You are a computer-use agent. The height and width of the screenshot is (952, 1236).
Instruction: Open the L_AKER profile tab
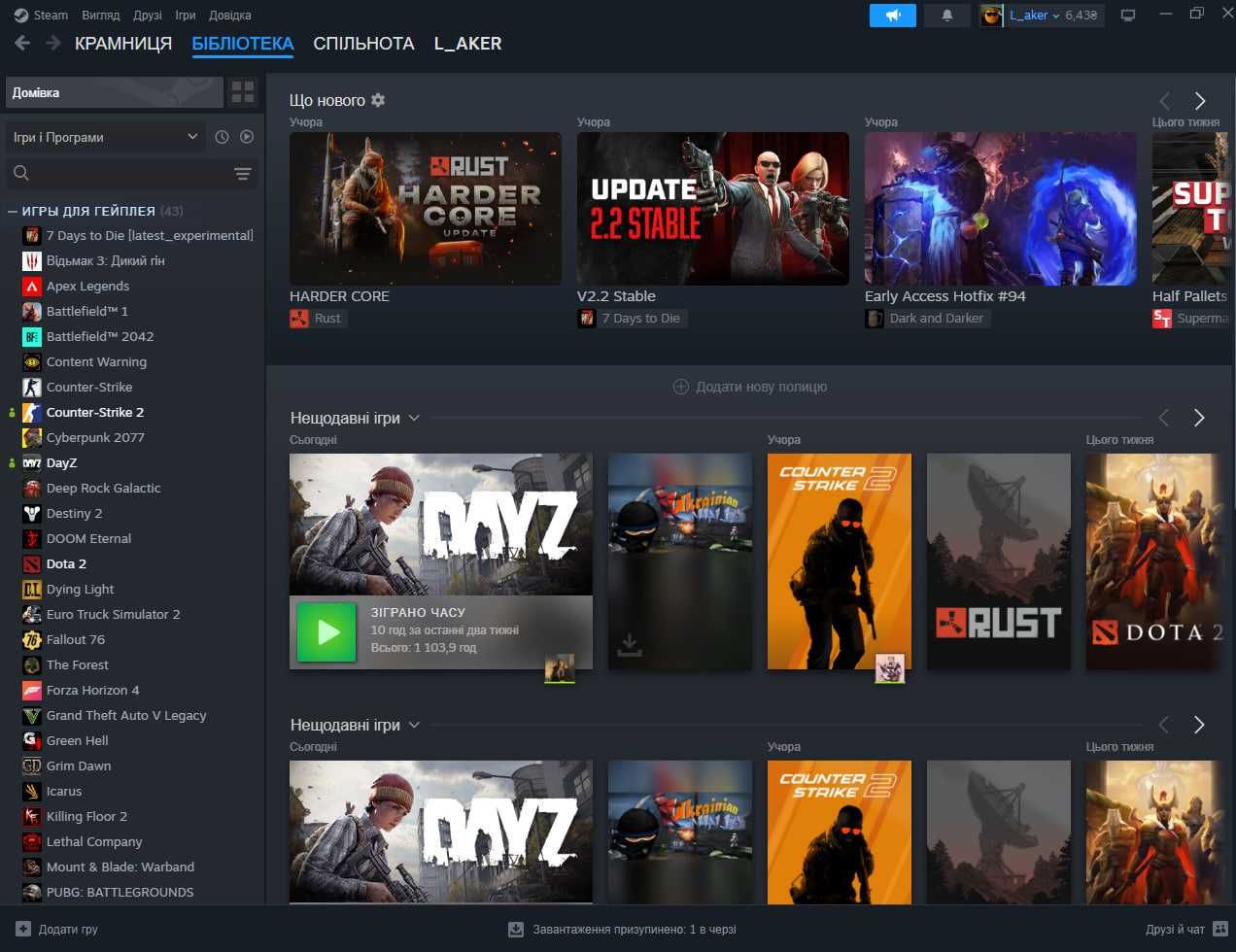[468, 44]
